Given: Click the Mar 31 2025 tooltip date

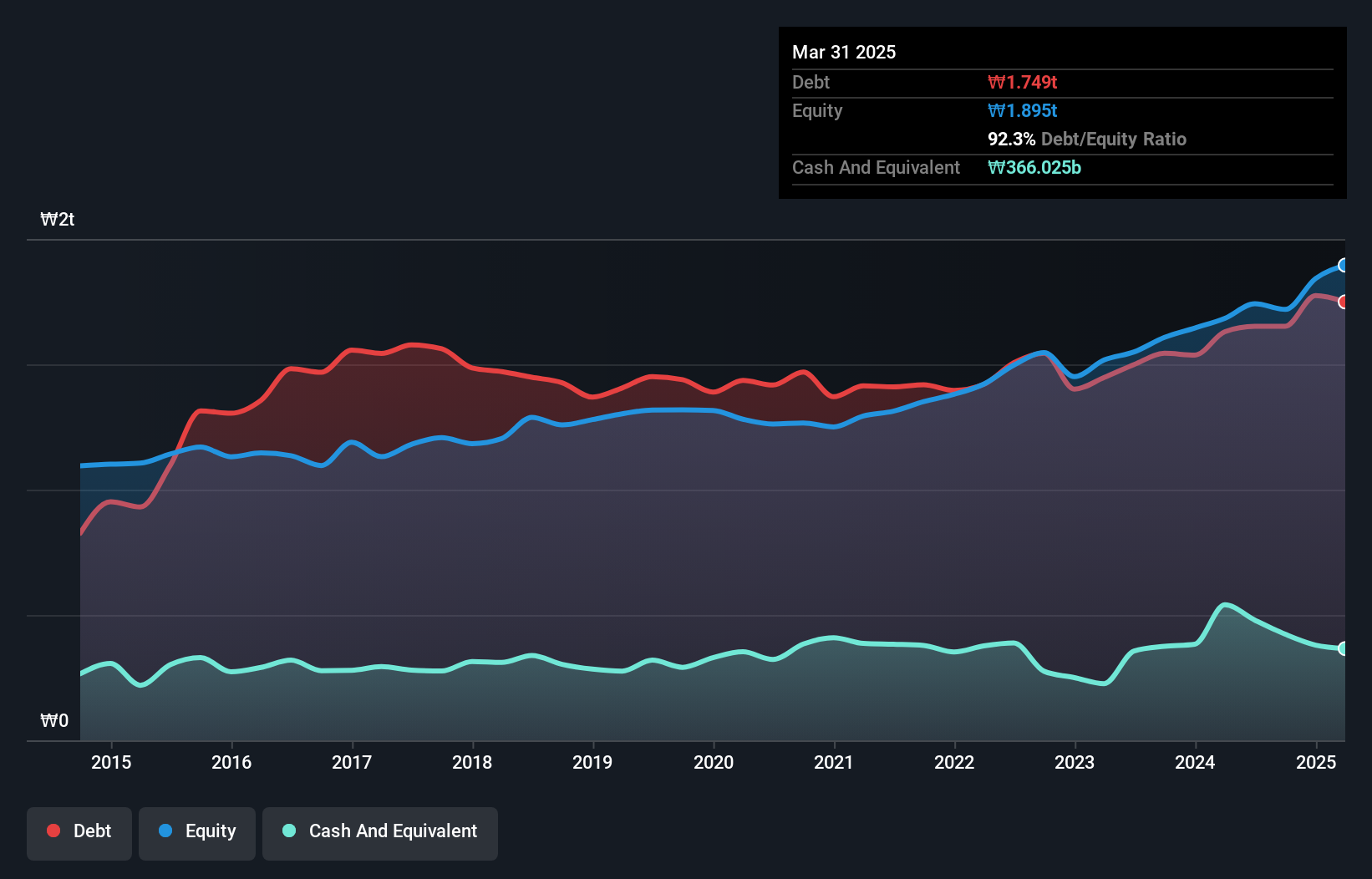Looking at the screenshot, I should point(844,52).
